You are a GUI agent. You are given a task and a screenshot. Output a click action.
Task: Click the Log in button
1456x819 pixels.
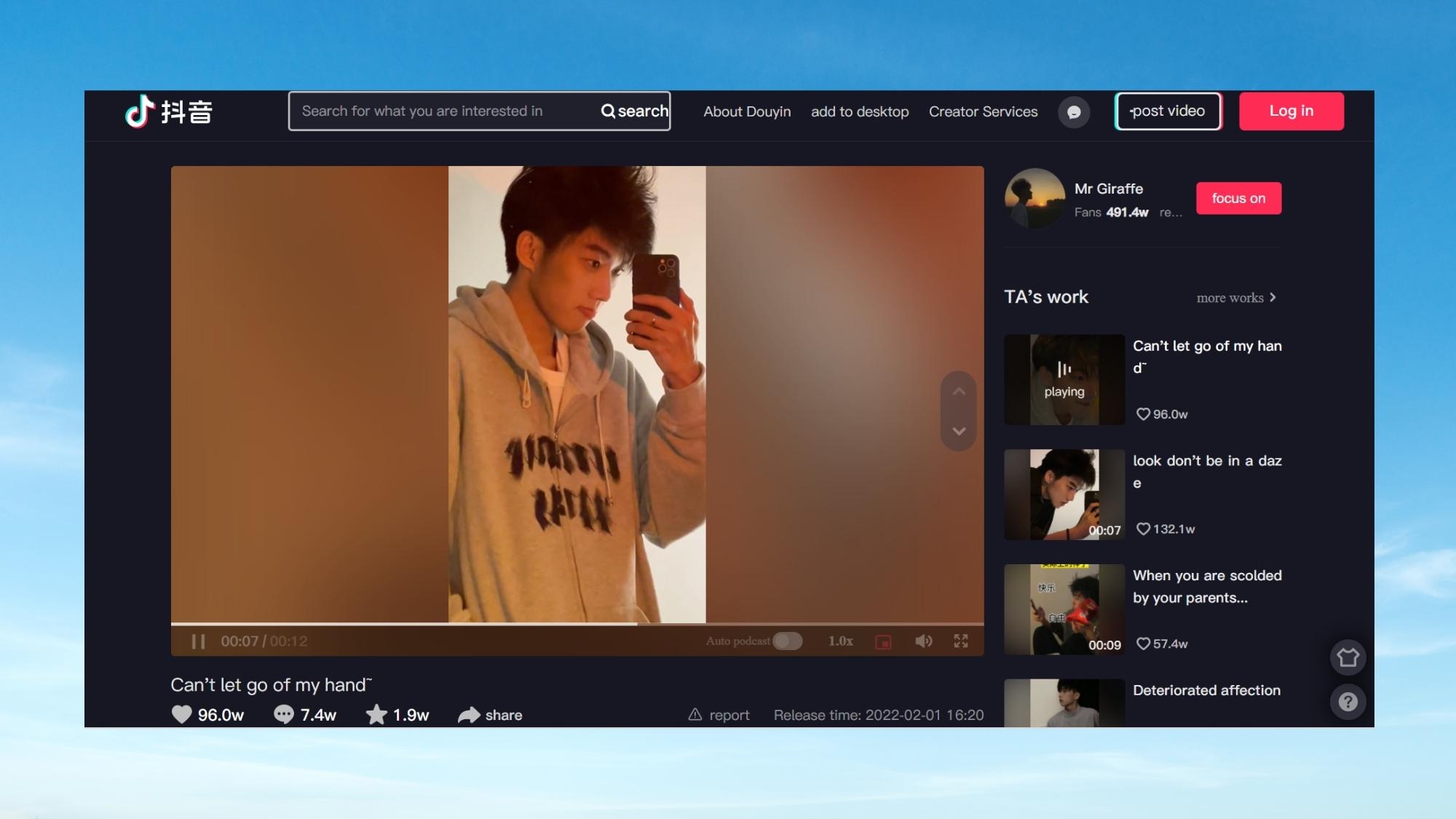pos(1291,111)
